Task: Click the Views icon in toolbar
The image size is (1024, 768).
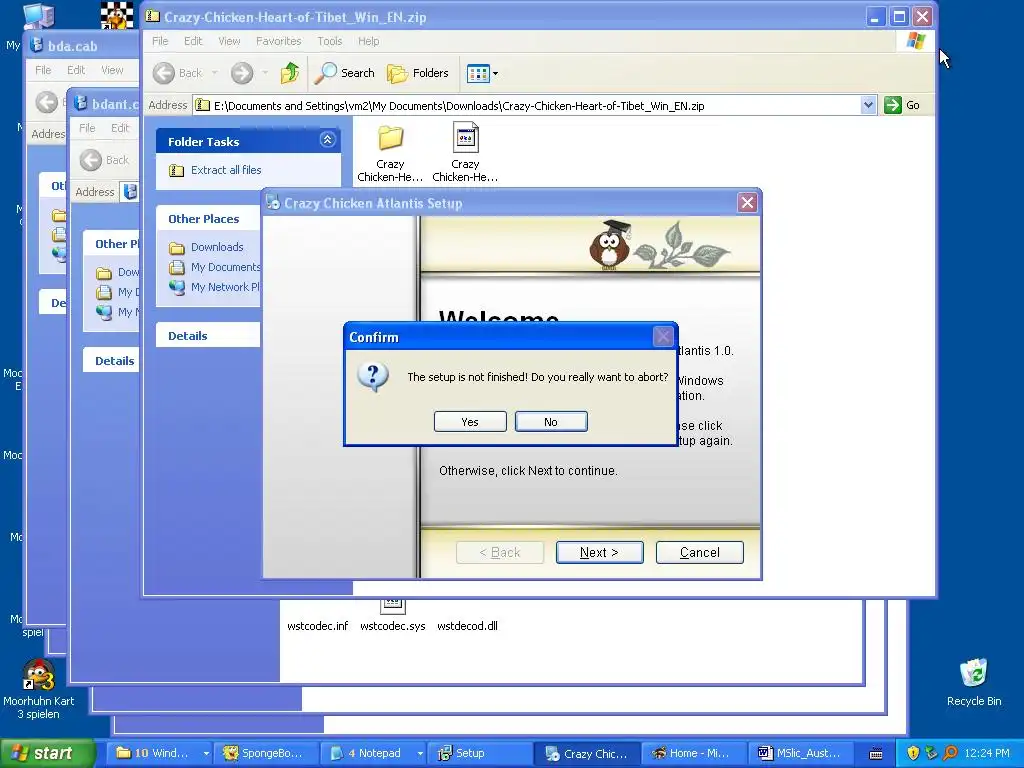Action: (478, 73)
